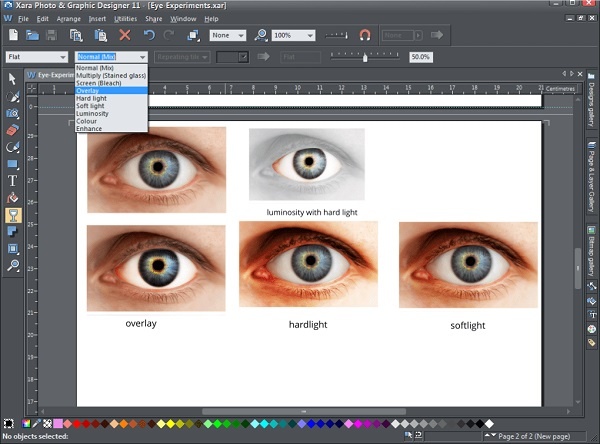Open the Designs gallery side panel
Screen dimensions: 600x444
[x=590, y=98]
